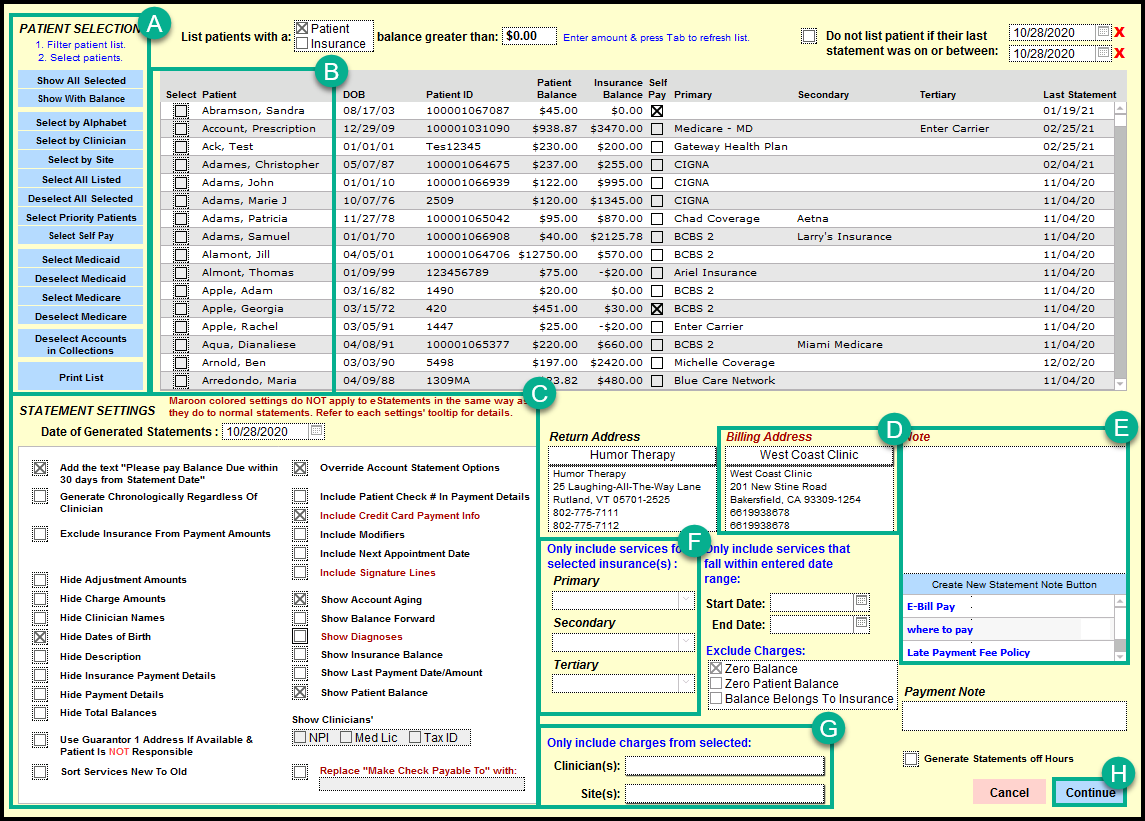The height and width of the screenshot is (821, 1145).
Task: Open the End Date calendar picker
Action: 861,624
